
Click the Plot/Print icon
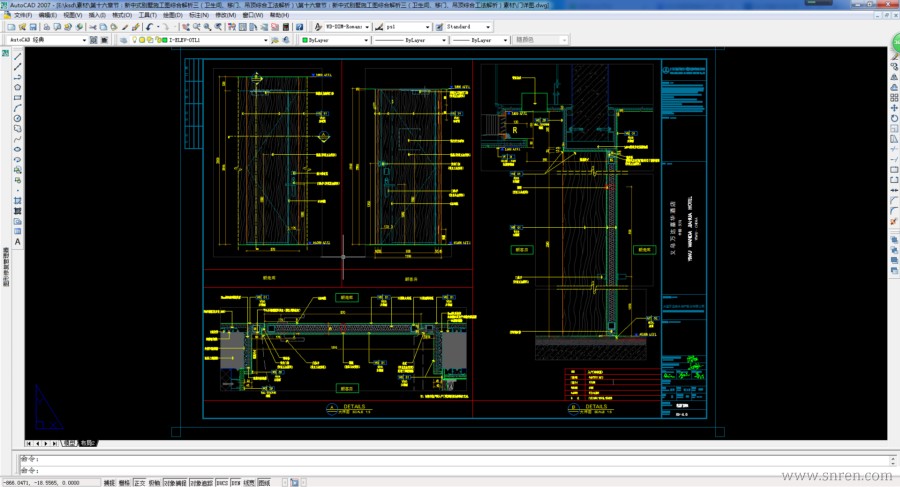tap(46, 27)
